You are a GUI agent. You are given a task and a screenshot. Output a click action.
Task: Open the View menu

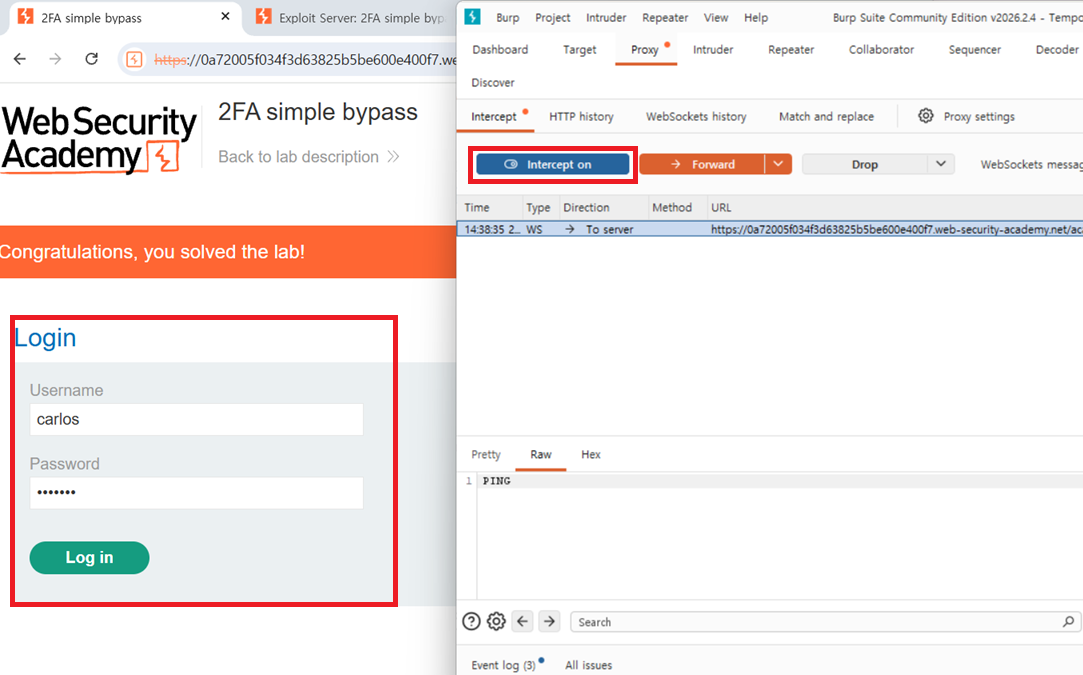pyautogui.click(x=716, y=18)
